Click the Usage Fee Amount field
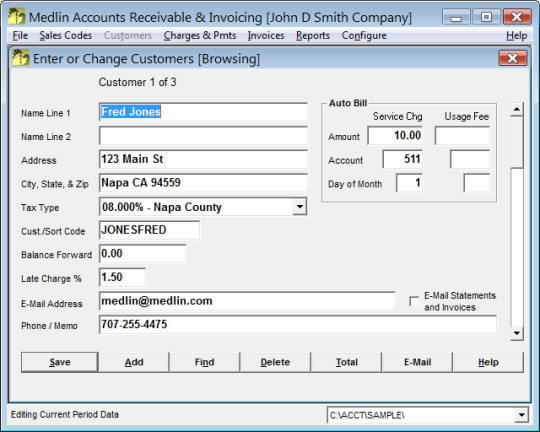The image size is (540, 432). point(462,135)
